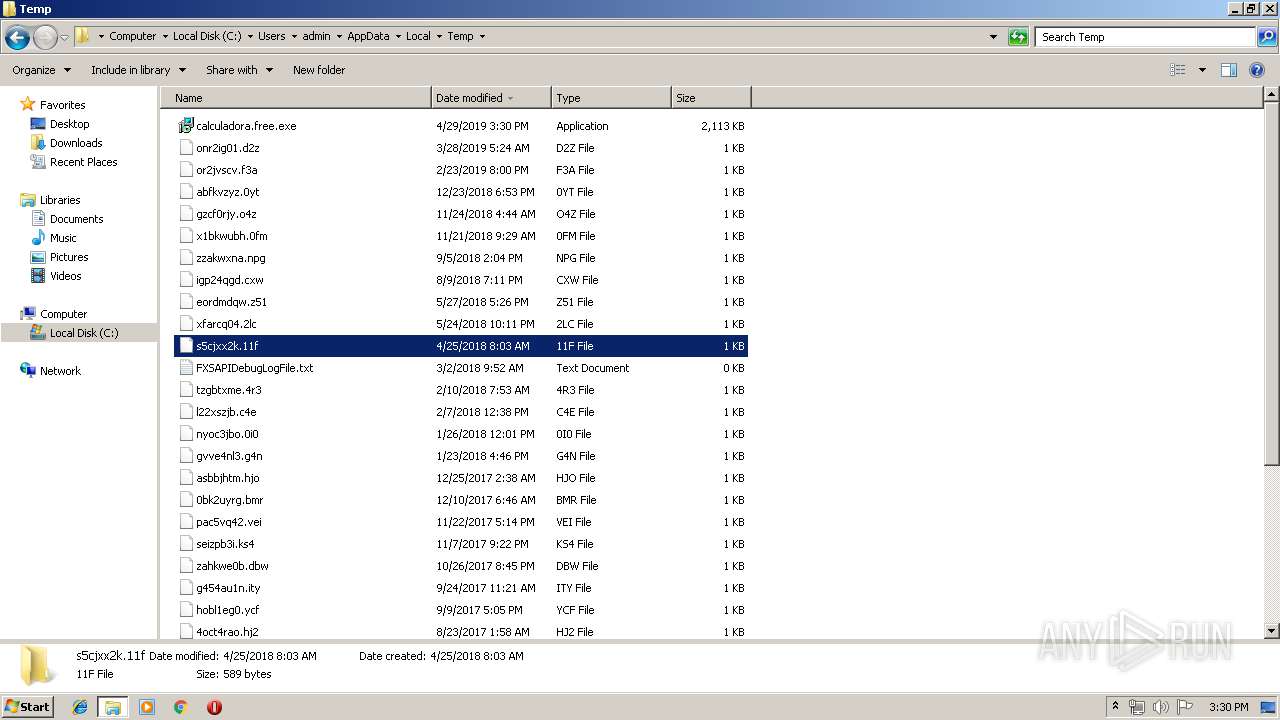Viewport: 1280px width, 720px height.
Task: Click the Forward navigation arrow button
Action: tap(45, 37)
